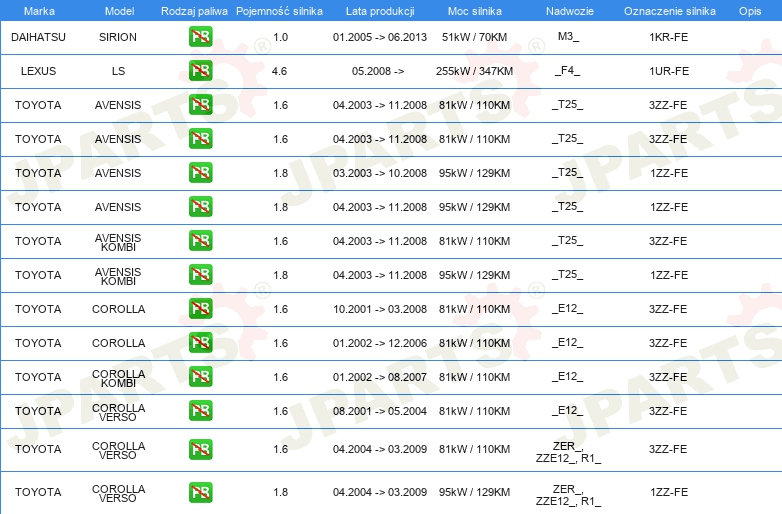Select AVENSIS KOMBI model in the 1.6 row
The image size is (782, 514).
click(x=118, y=242)
